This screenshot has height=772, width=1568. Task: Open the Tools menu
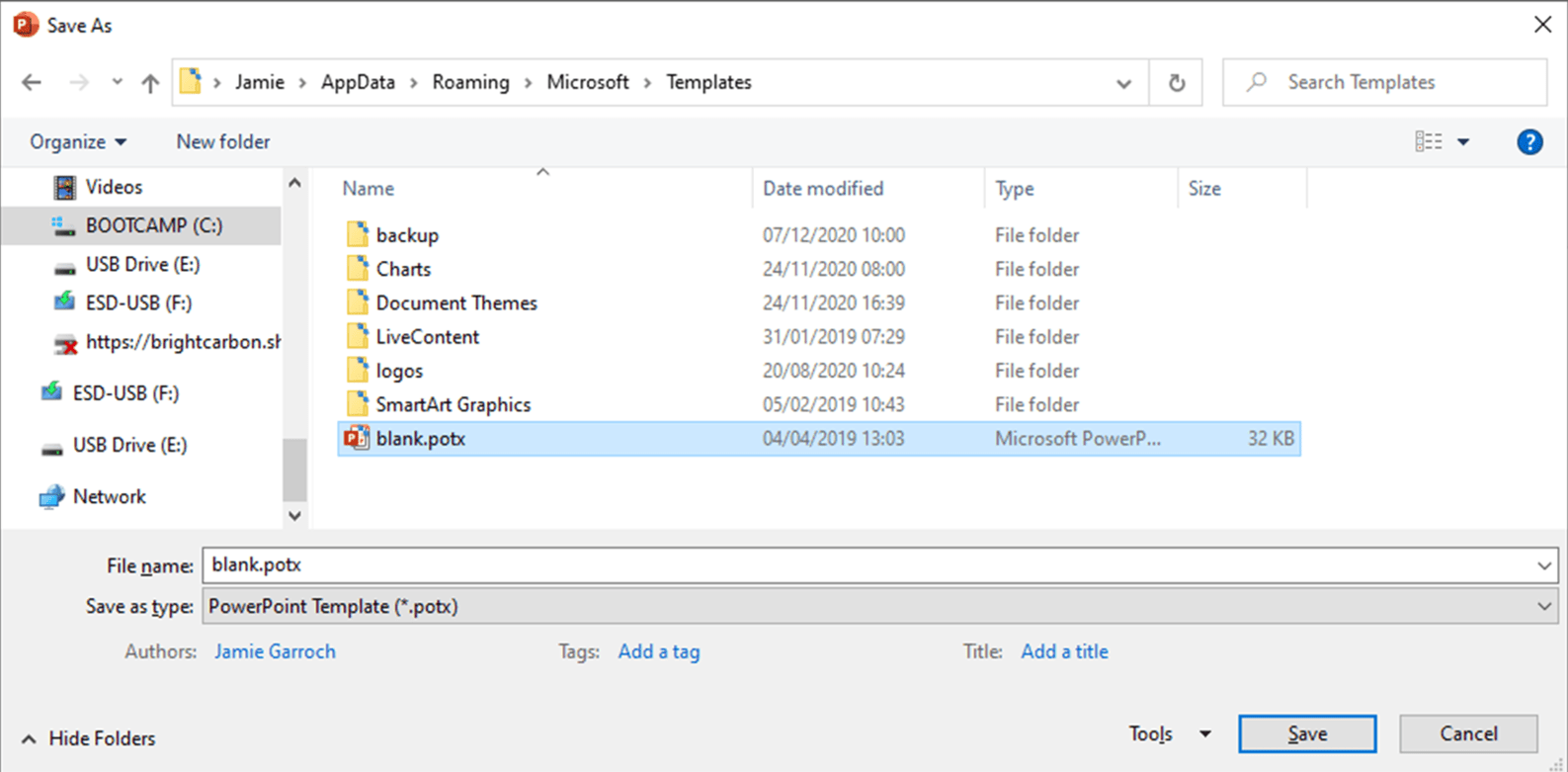pos(1169,733)
